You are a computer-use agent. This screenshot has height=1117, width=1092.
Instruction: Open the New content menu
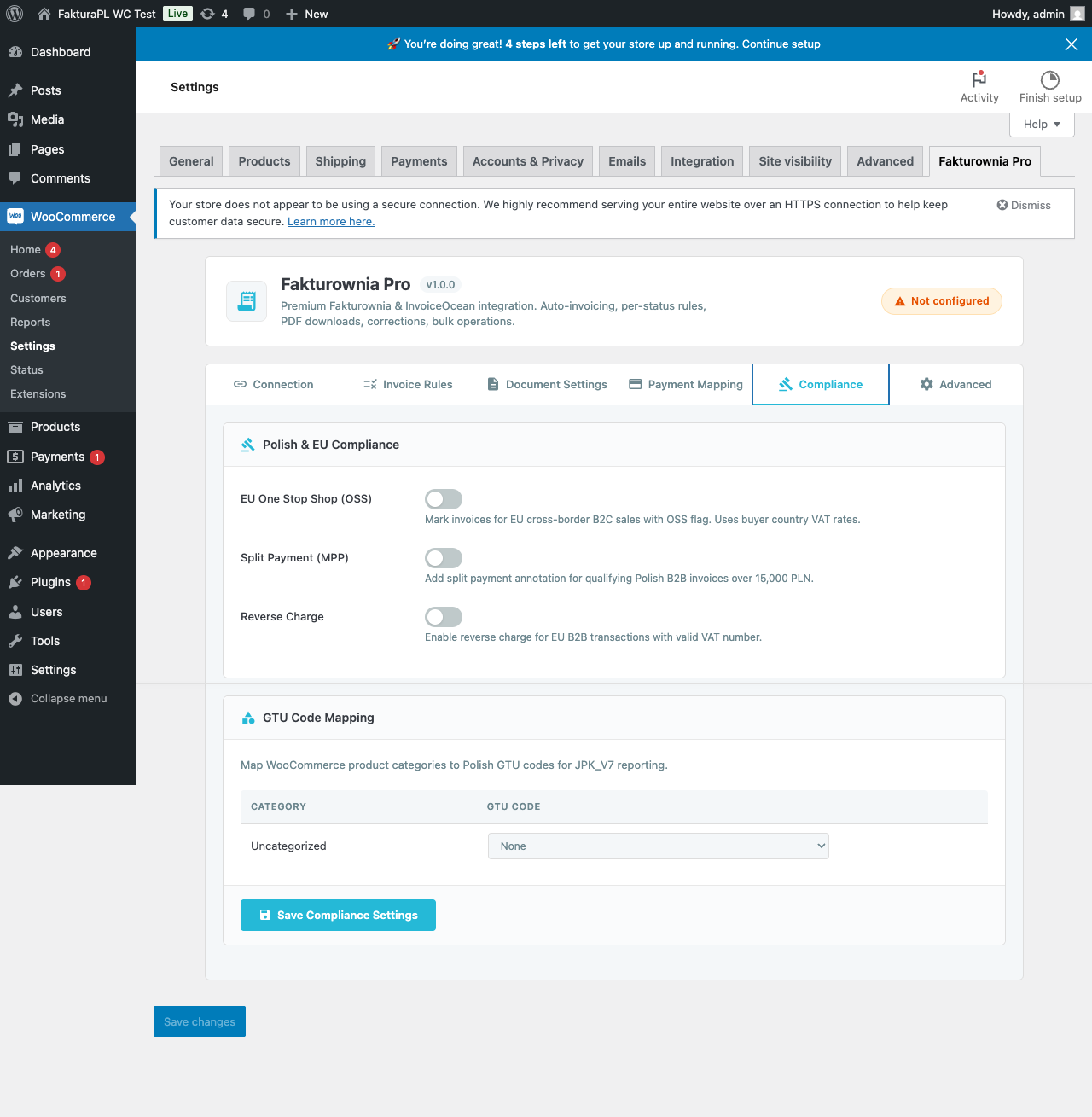307,14
